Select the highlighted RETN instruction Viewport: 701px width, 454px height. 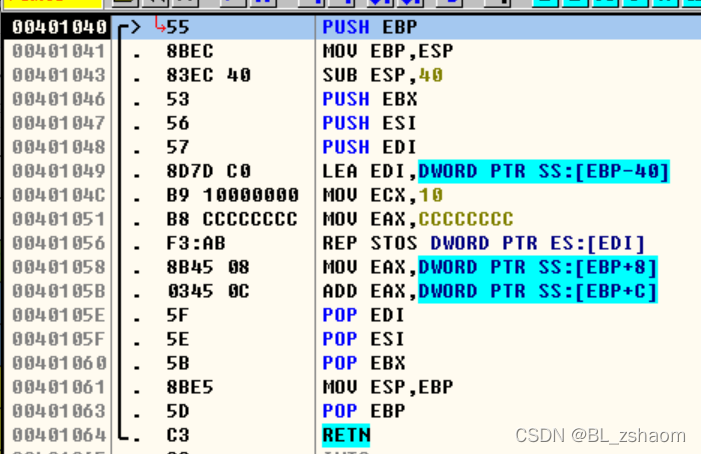tap(346, 436)
